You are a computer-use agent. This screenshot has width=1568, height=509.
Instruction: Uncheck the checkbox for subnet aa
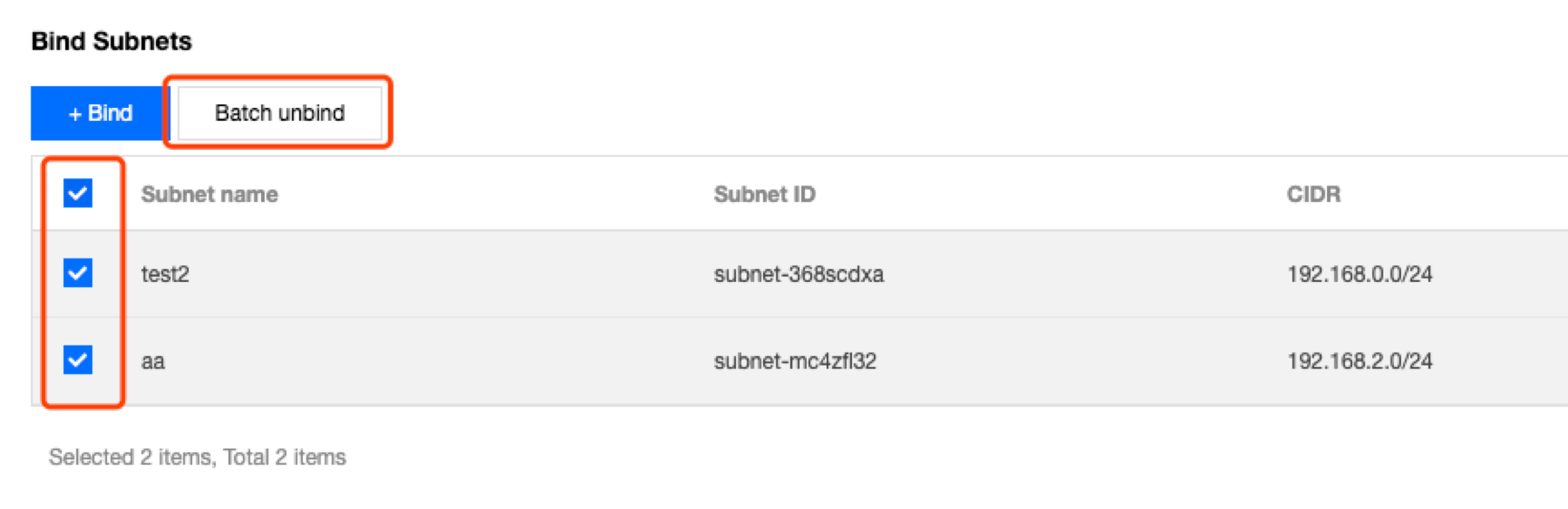coord(78,359)
